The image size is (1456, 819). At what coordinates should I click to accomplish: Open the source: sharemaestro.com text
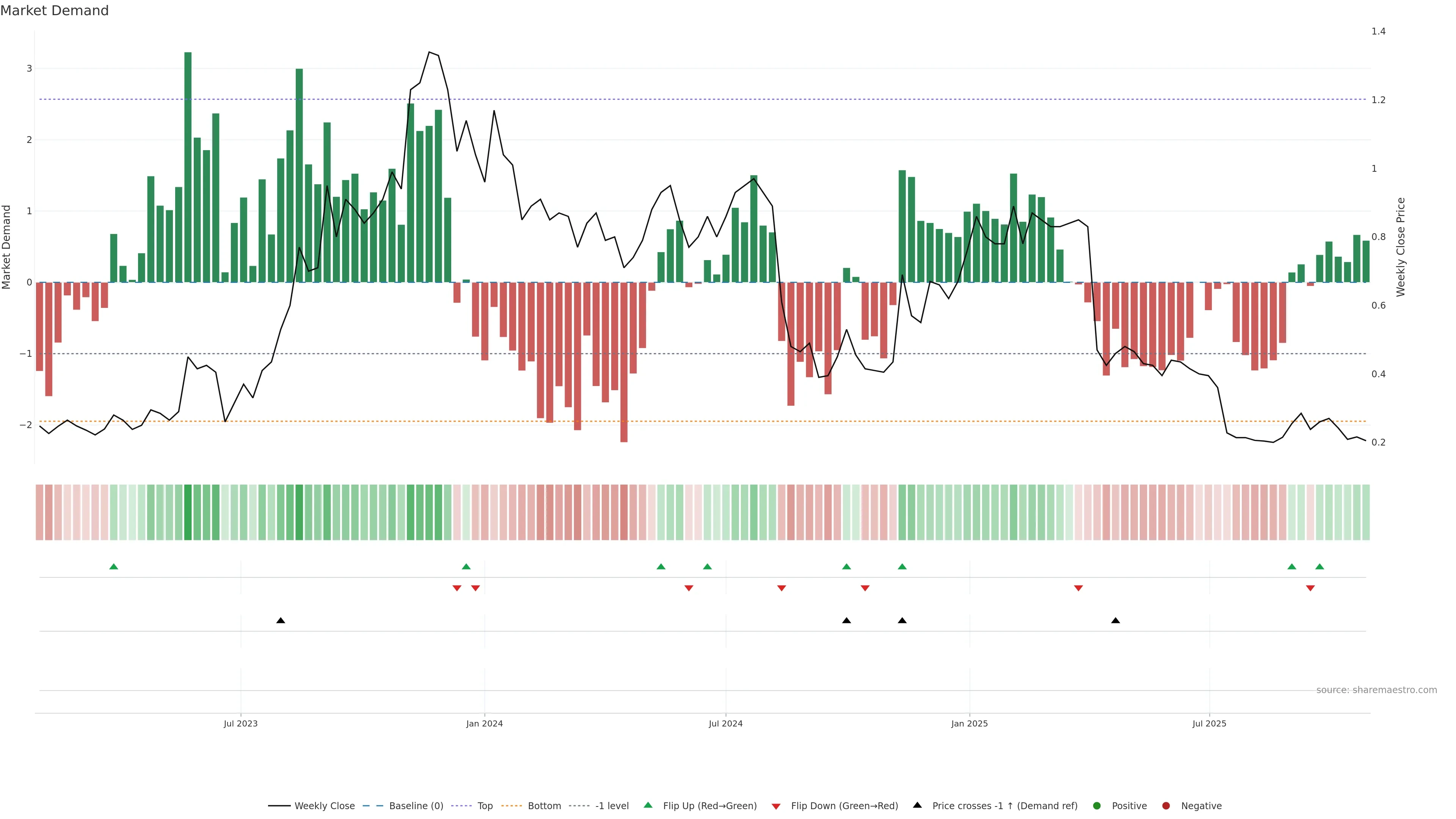[x=1376, y=690]
